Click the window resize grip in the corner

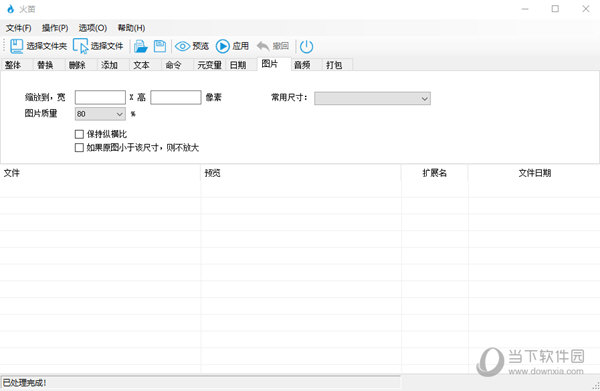coord(595,386)
